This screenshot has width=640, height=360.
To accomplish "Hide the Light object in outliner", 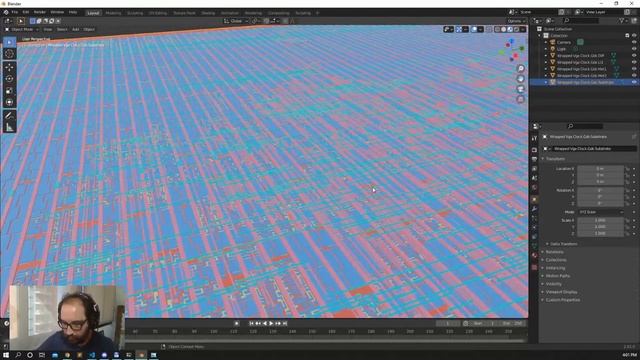I will coord(634,49).
